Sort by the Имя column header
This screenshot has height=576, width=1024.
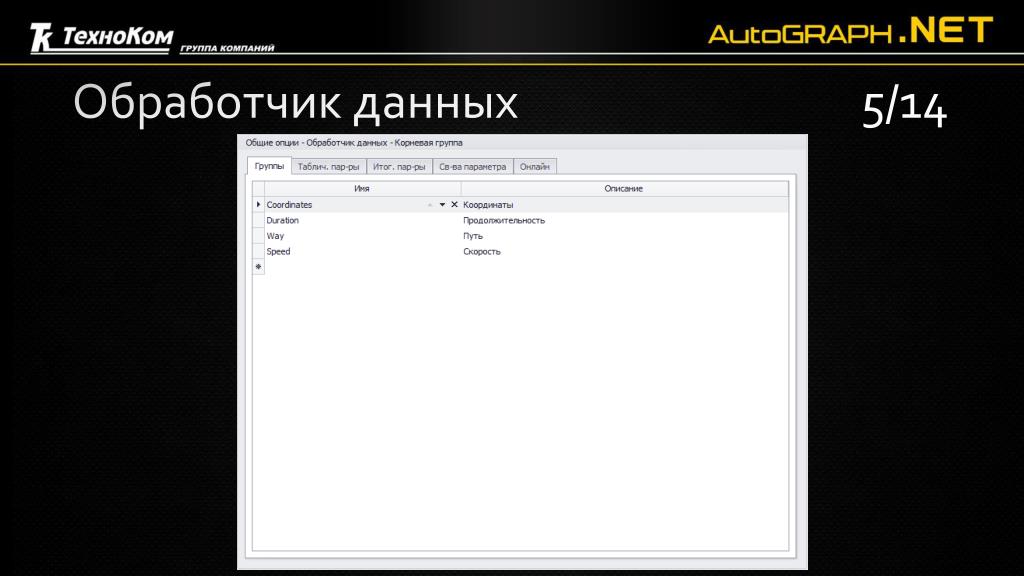[362, 189]
